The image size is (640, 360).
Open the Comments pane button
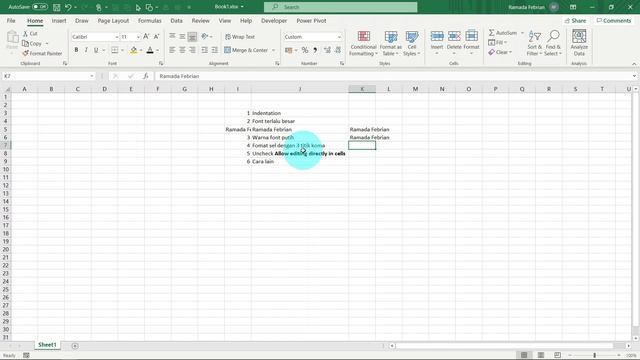[613, 20]
